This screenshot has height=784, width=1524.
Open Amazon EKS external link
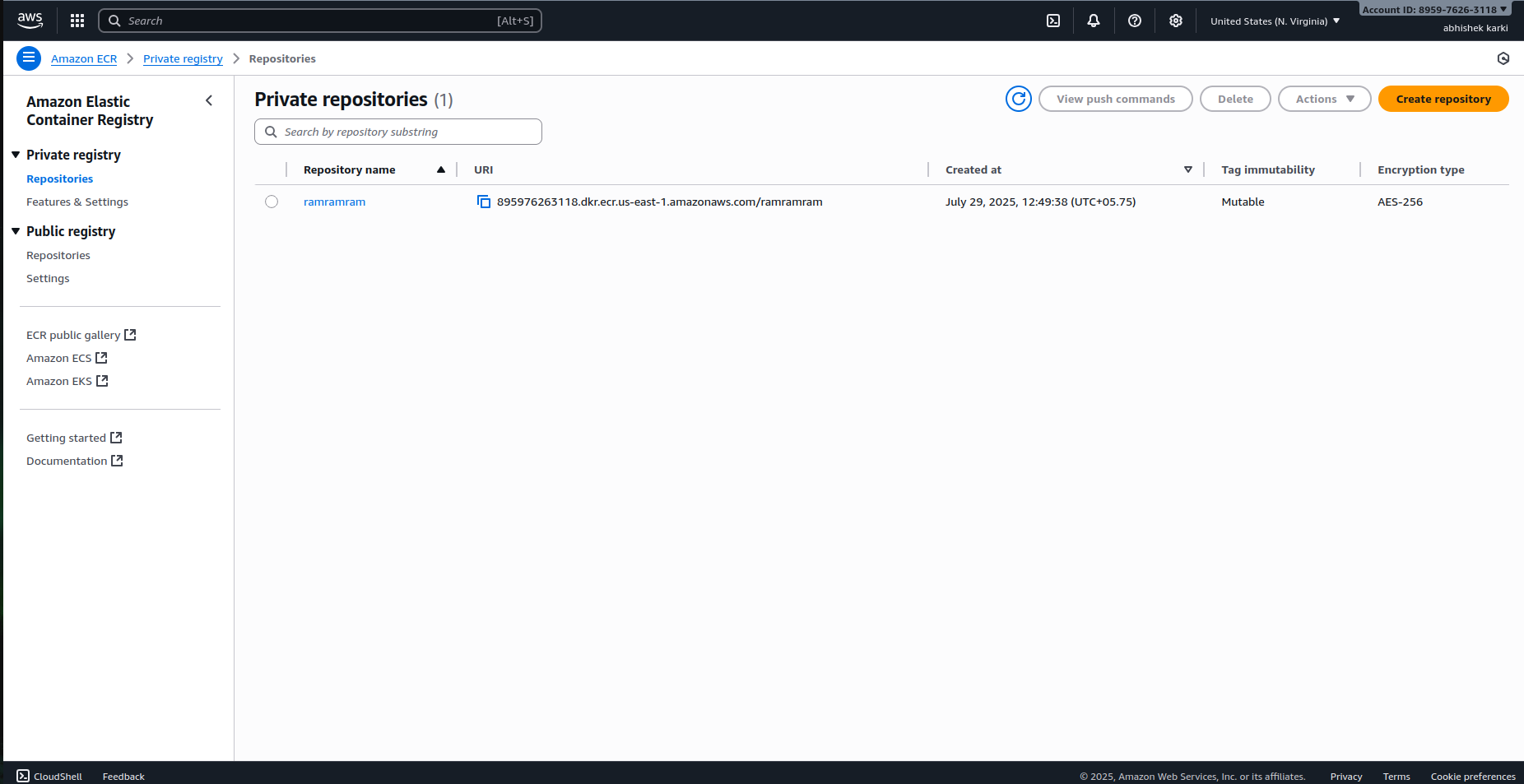pos(67,381)
